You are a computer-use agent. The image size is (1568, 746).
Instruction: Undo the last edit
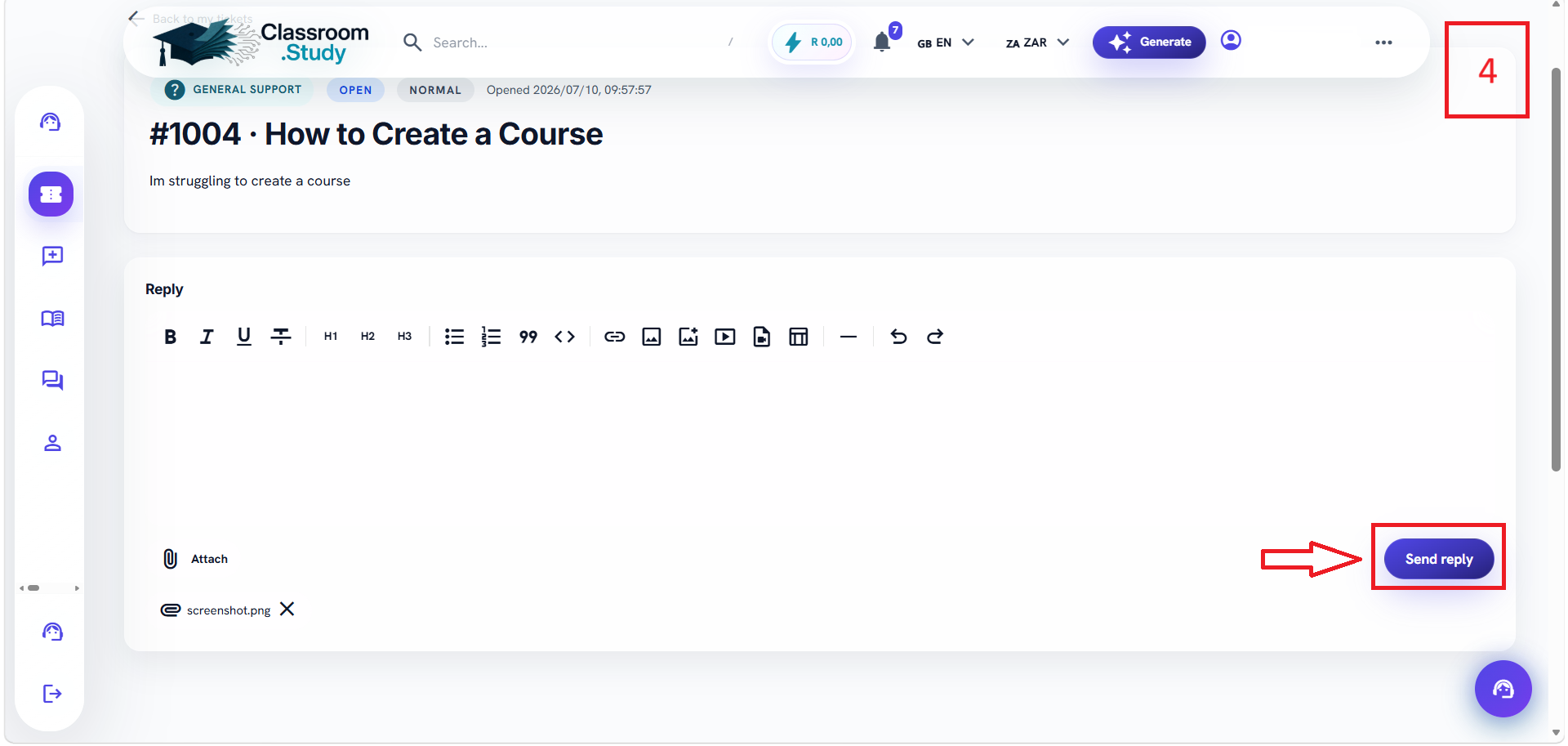(x=898, y=337)
